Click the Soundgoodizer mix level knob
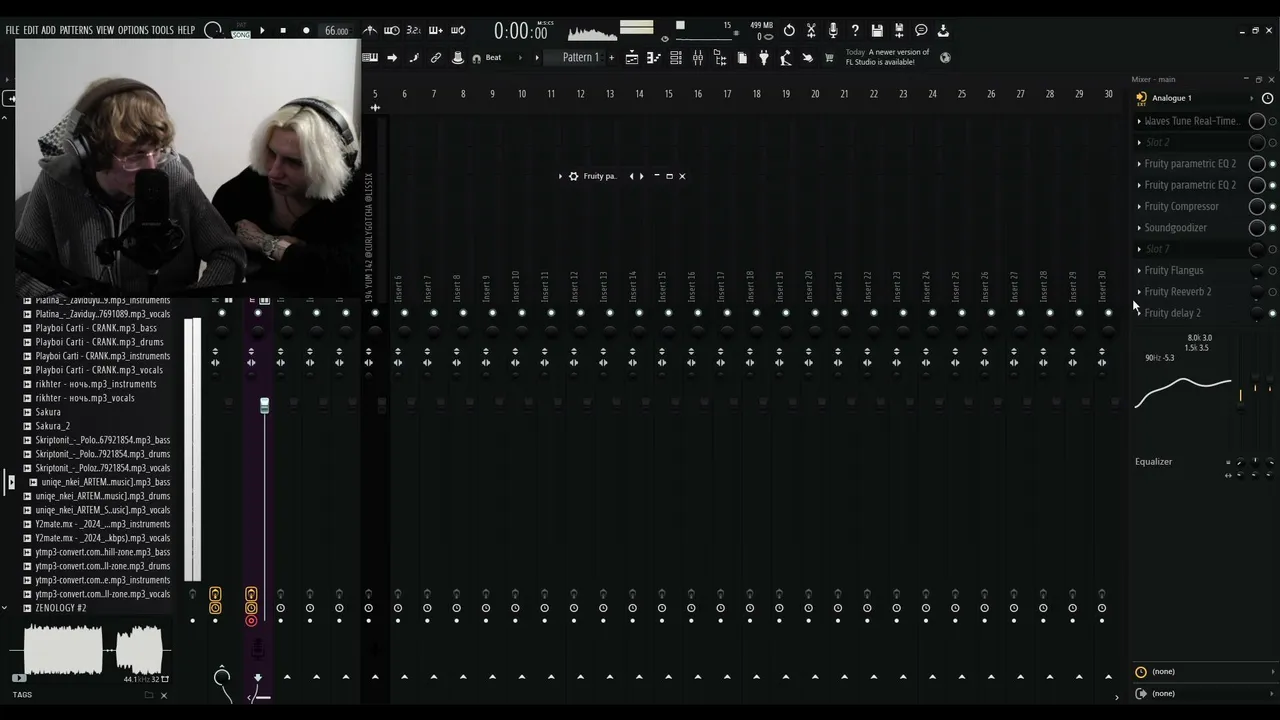 click(1257, 228)
